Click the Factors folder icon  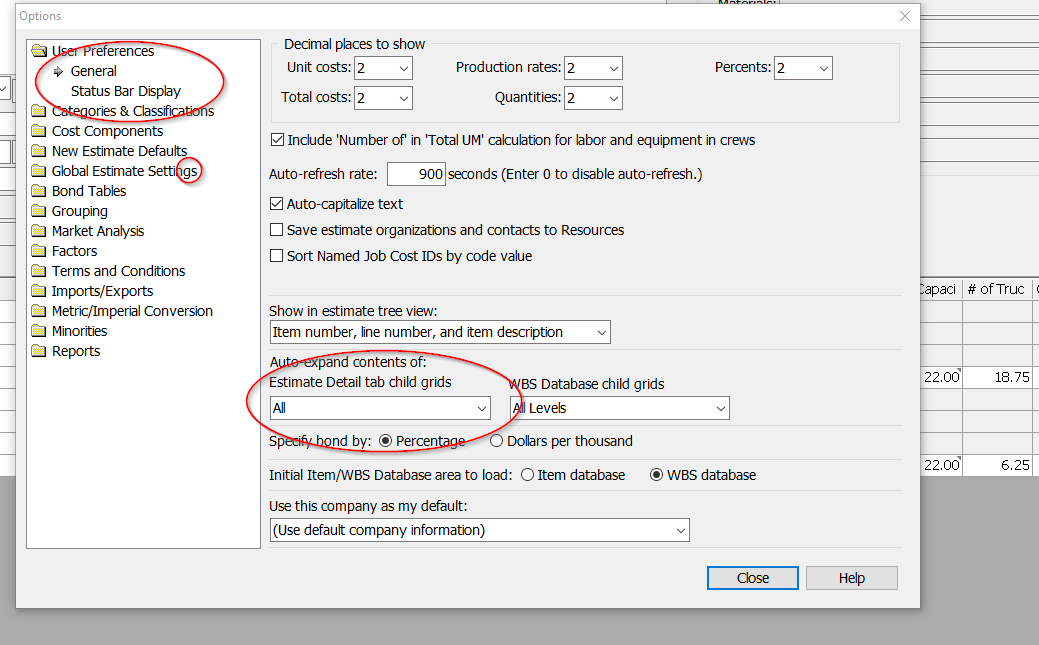coord(39,251)
